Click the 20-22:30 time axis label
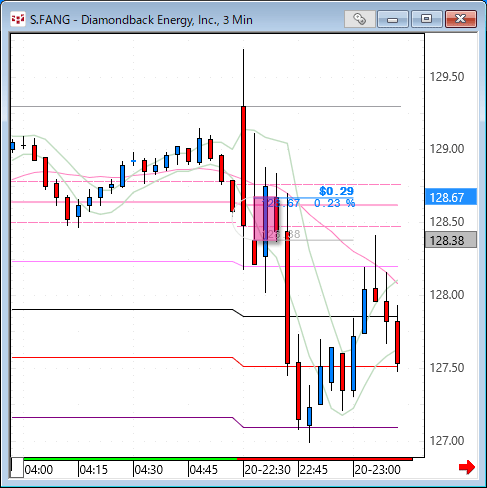487x488 pixels. click(268, 470)
